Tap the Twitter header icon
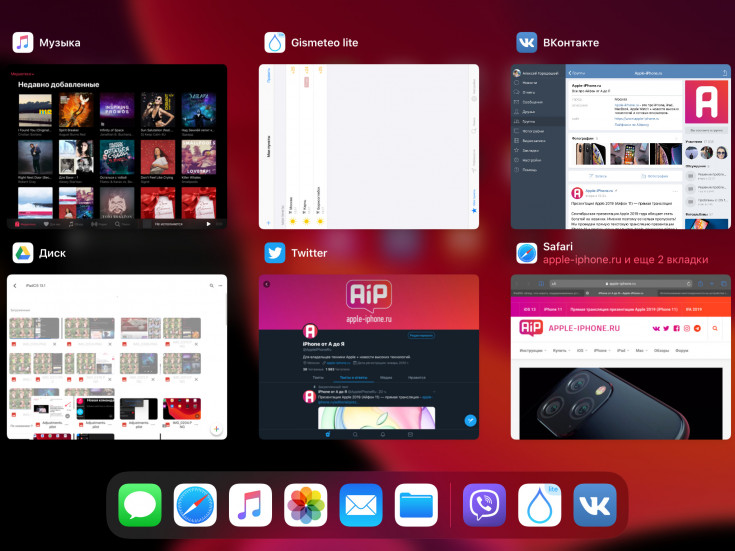 click(275, 253)
